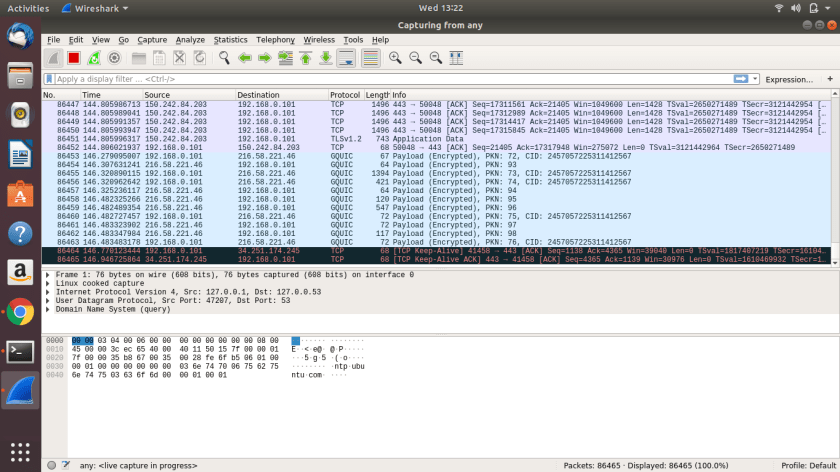Viewport: 840px width, 472px height.
Task: Sort packets by the Protocol column header
Action: pos(345,95)
